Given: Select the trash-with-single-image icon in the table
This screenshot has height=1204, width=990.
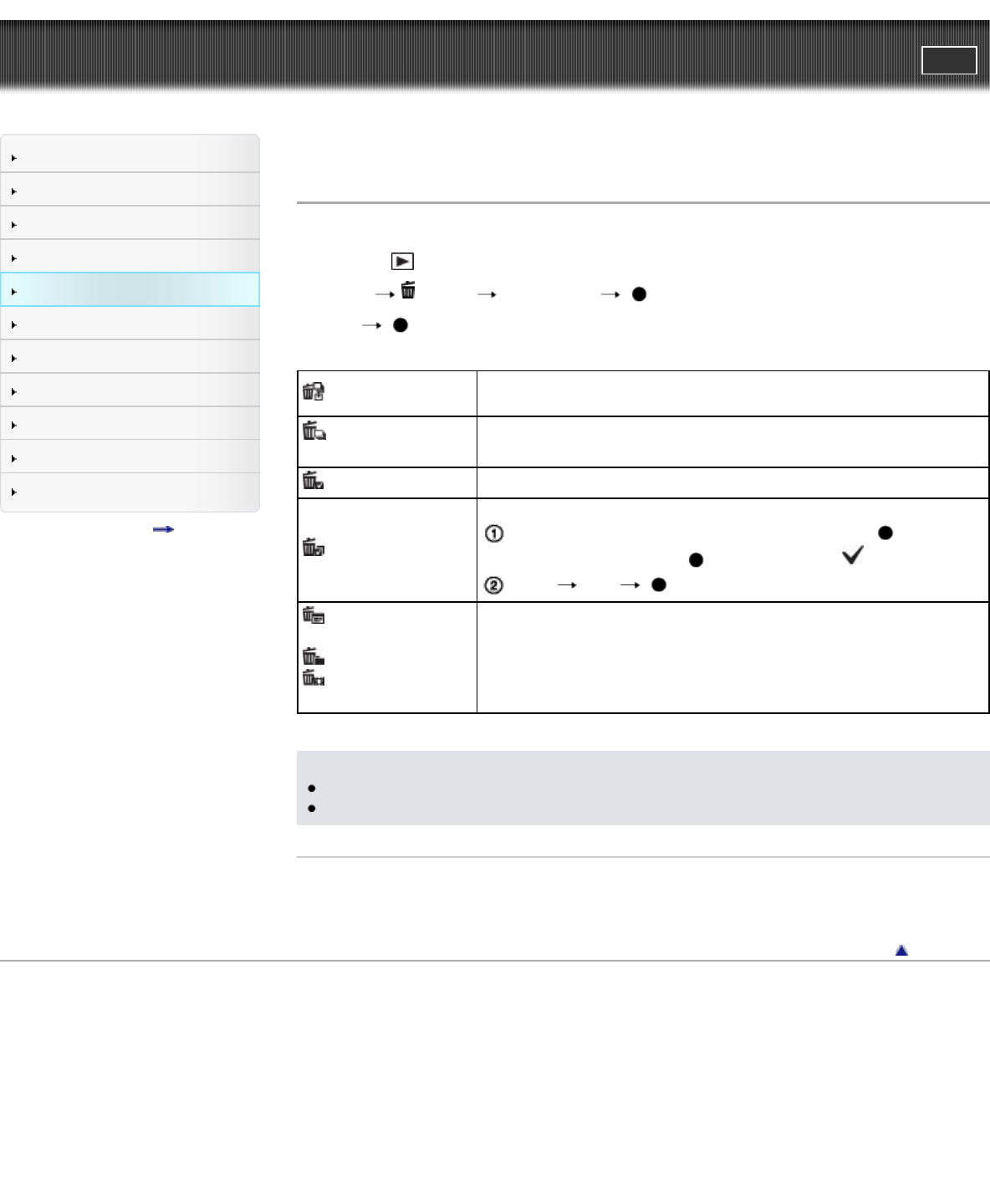Looking at the screenshot, I should (314, 431).
